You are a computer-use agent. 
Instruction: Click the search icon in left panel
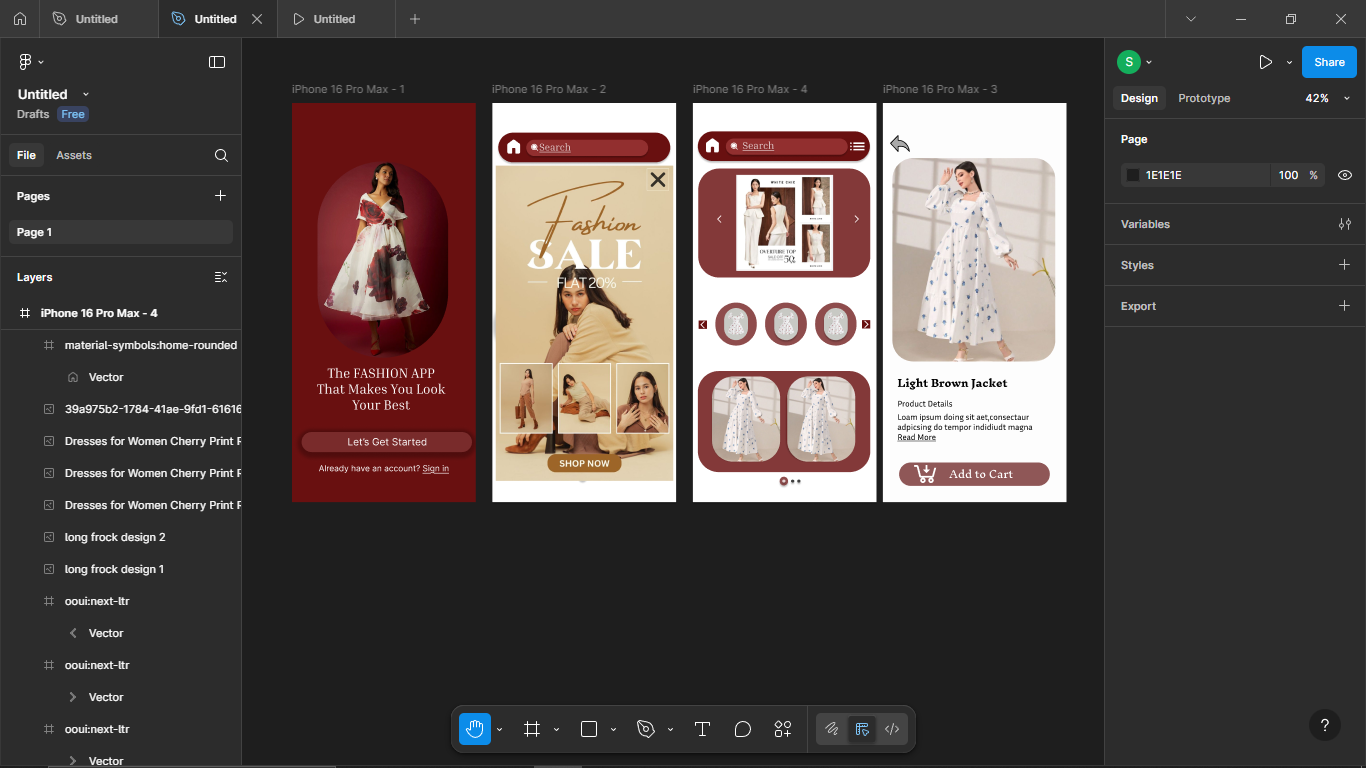[x=221, y=155]
